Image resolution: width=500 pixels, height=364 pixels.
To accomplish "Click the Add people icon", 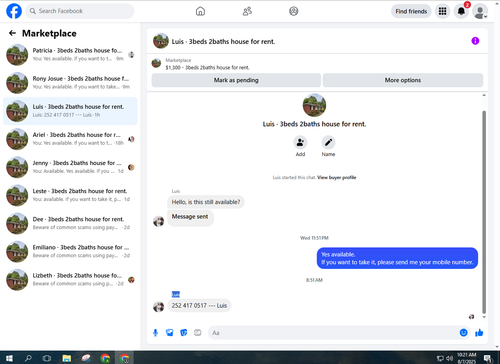I will (x=300, y=142).
